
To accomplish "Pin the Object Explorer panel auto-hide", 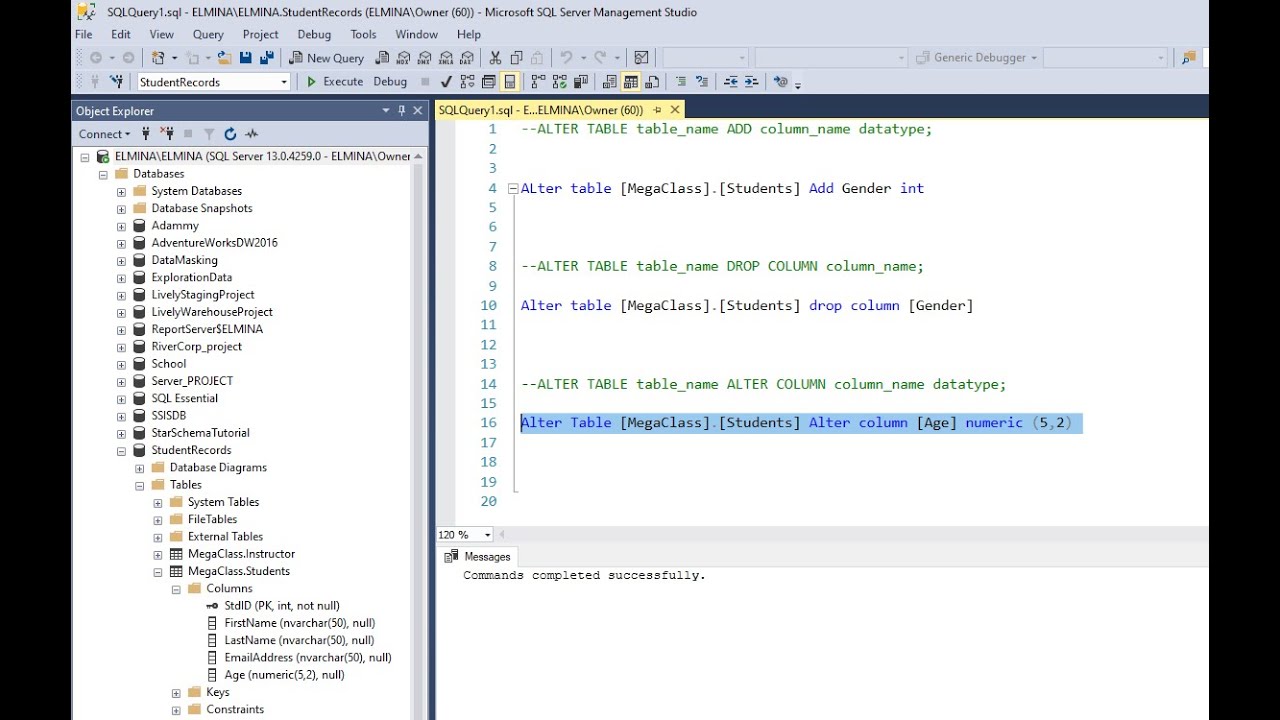I will (x=402, y=111).
